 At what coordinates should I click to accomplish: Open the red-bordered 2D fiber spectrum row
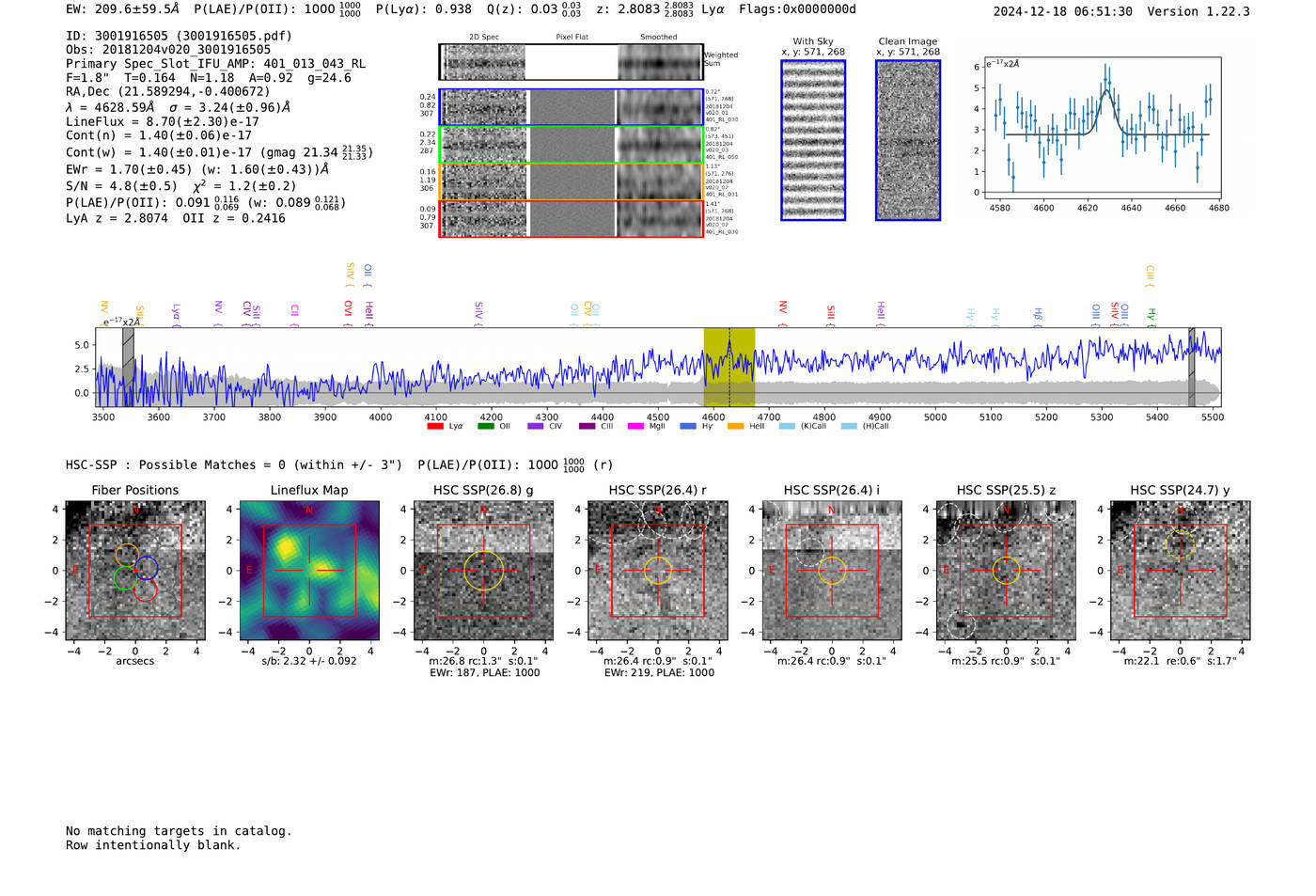click(x=571, y=218)
